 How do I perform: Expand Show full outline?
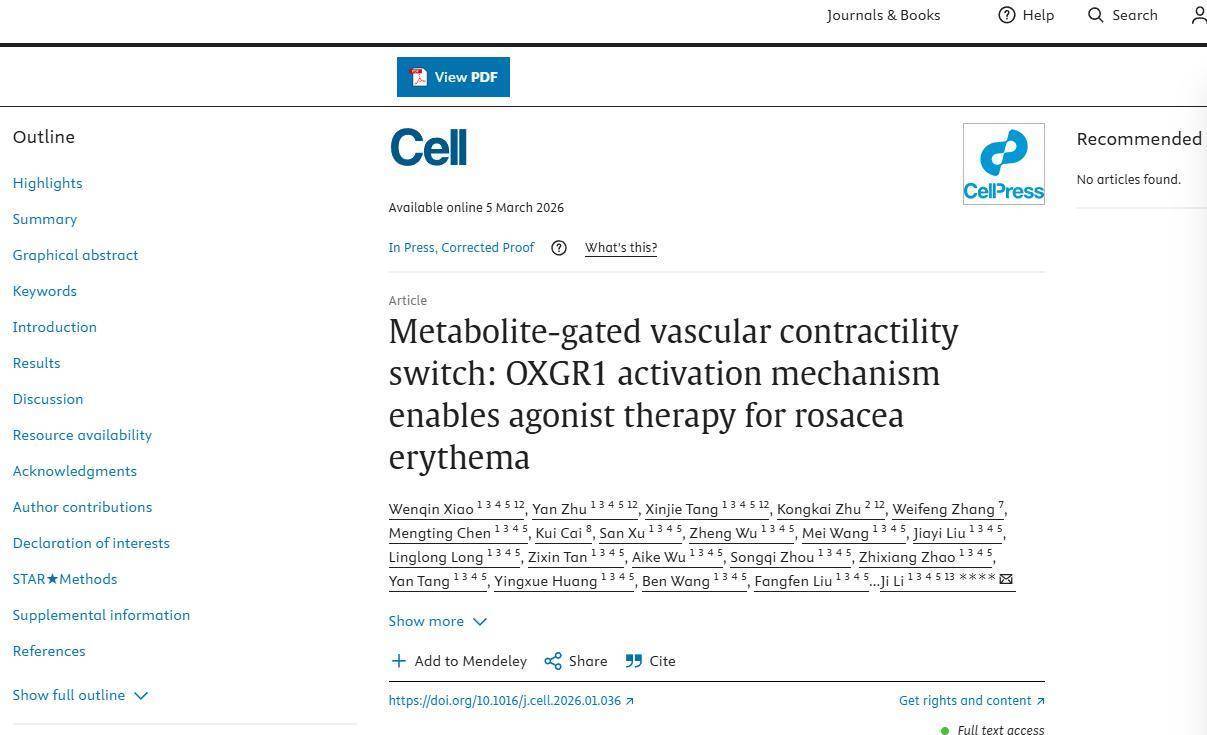point(80,695)
